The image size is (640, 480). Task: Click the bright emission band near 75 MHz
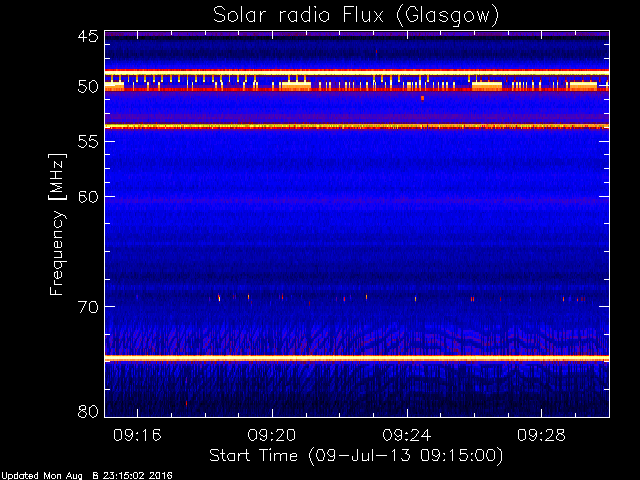pyautogui.click(x=357, y=358)
